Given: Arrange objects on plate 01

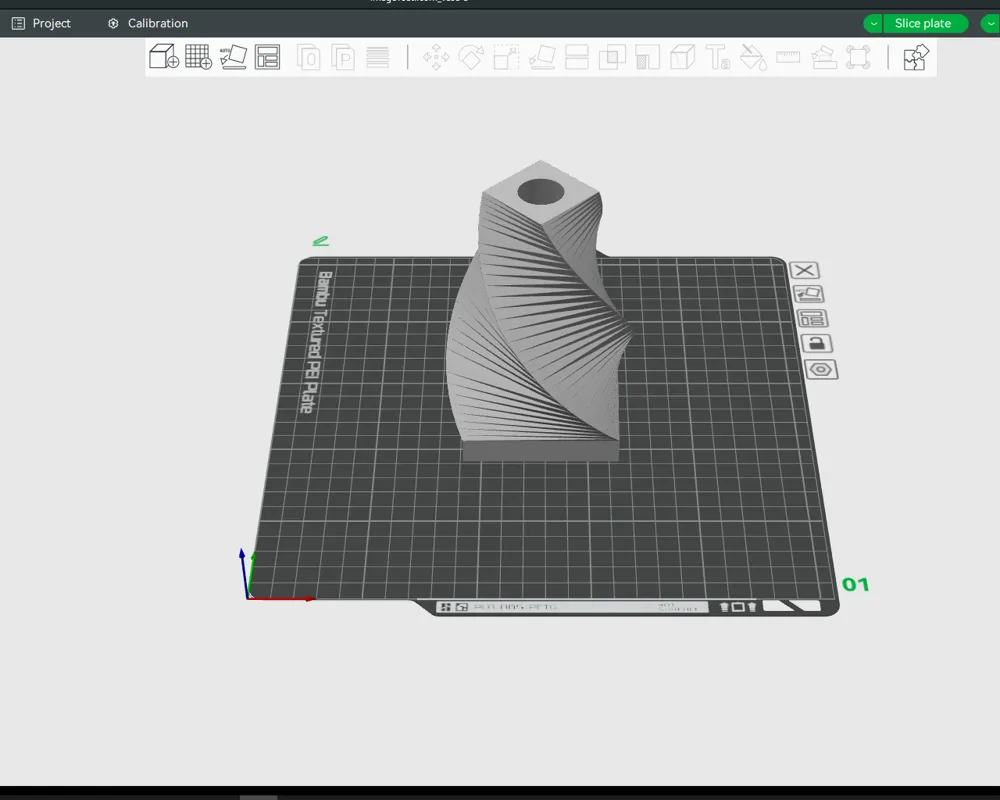Looking at the screenshot, I should point(812,318).
